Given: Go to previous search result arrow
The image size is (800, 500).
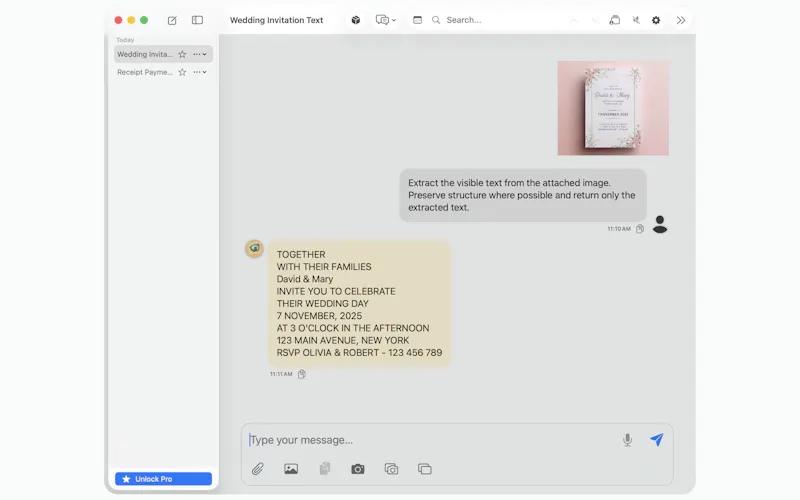Looking at the screenshot, I should (x=574, y=20).
